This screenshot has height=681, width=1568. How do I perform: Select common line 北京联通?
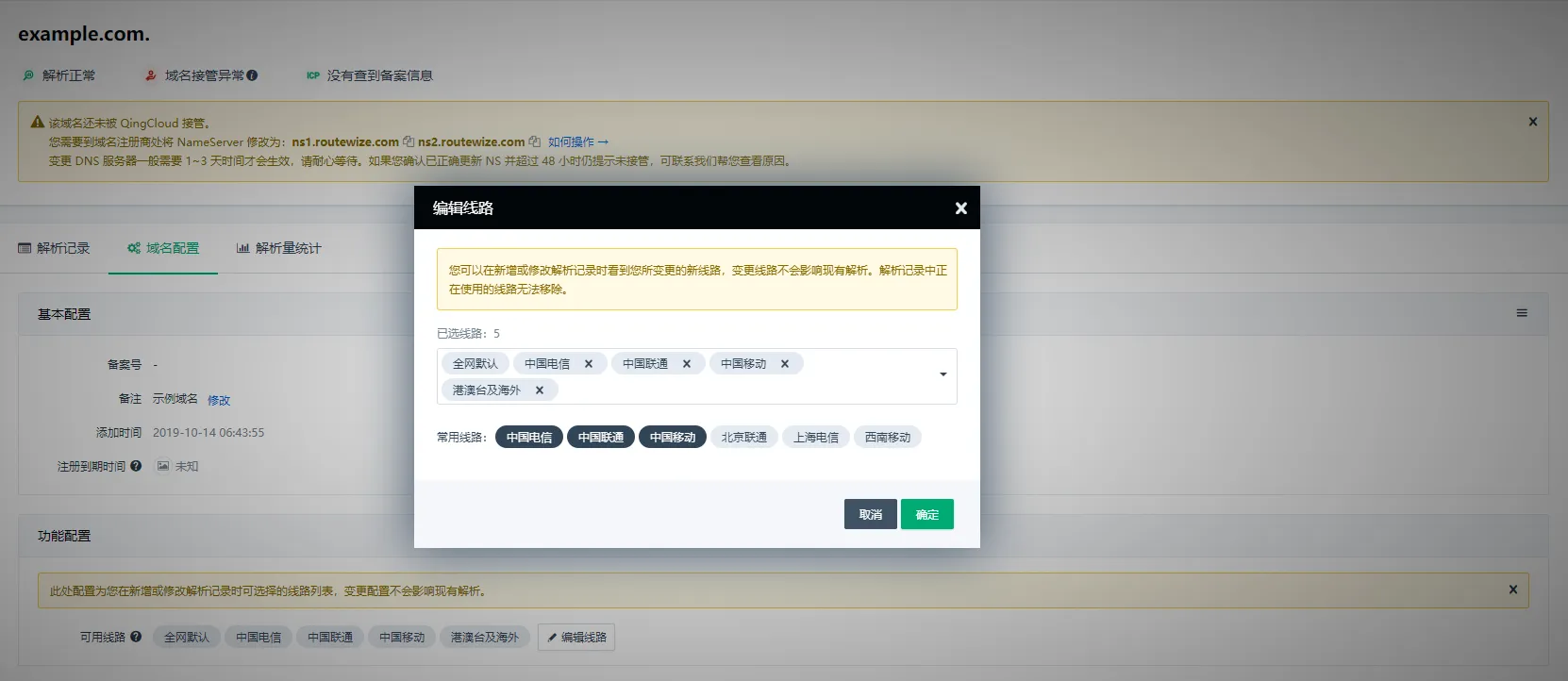click(x=744, y=438)
